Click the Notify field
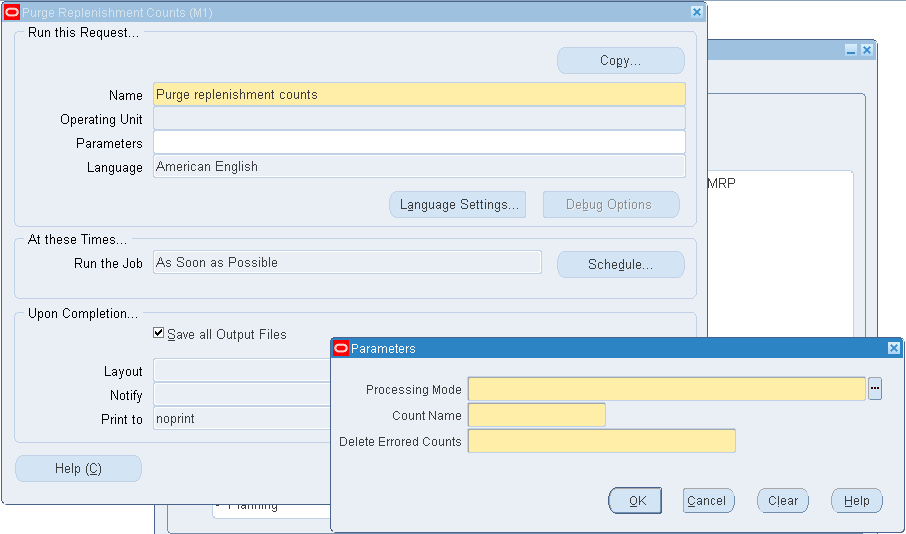The width and height of the screenshot is (906, 534). coord(242,395)
